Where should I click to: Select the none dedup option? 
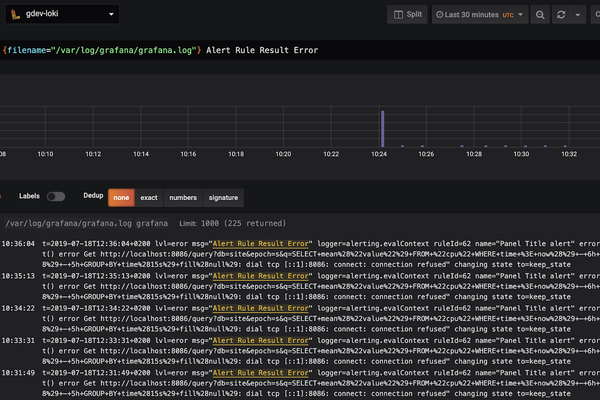tap(121, 198)
